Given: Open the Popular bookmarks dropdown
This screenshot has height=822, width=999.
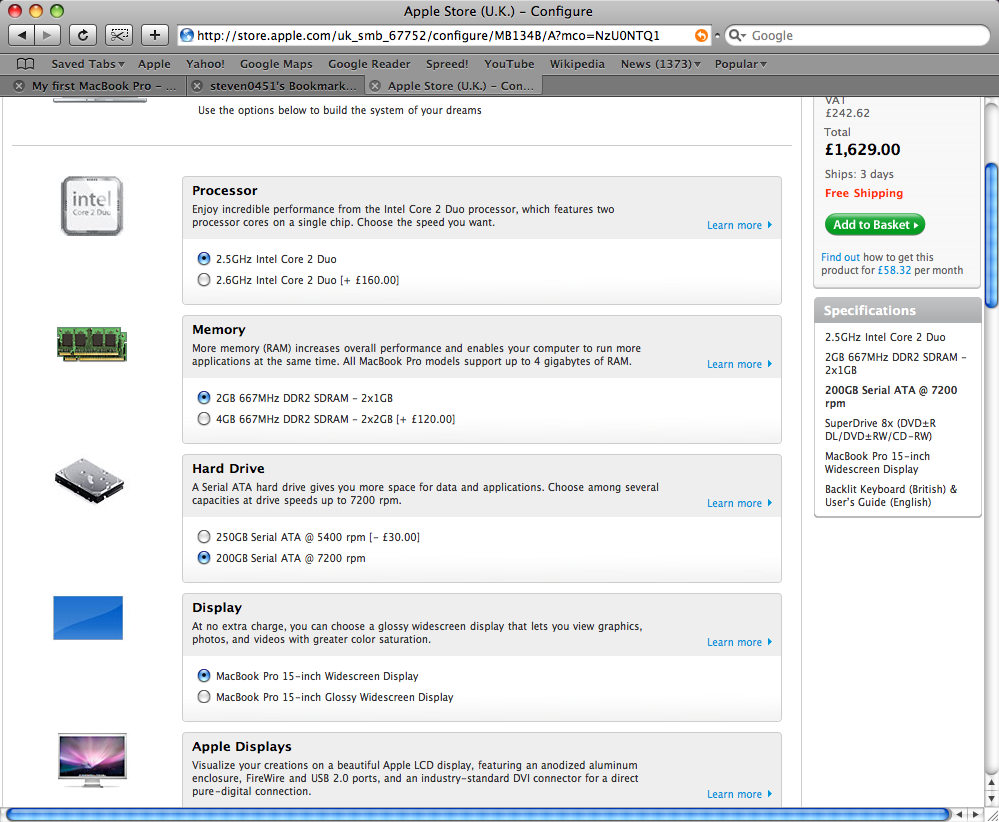Looking at the screenshot, I should (740, 64).
